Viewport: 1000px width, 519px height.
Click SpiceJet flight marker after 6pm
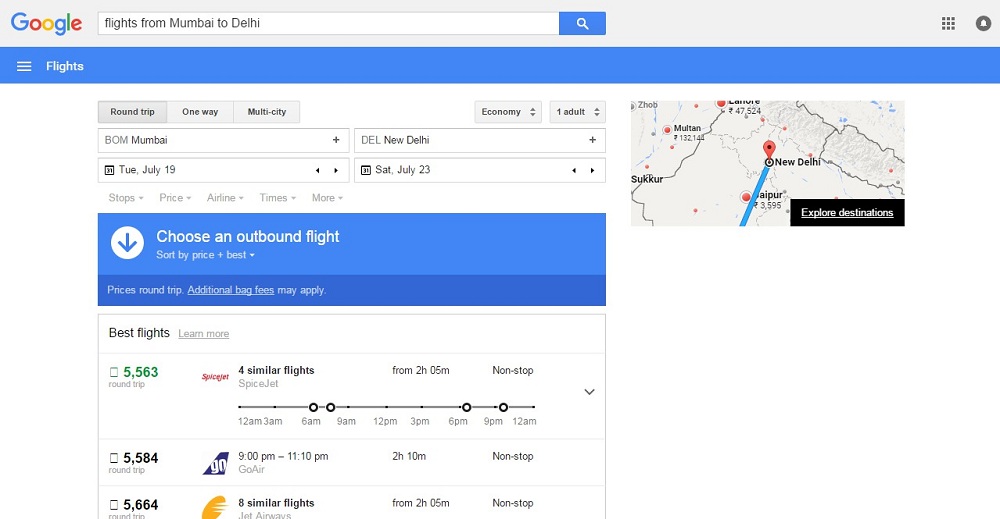(467, 407)
